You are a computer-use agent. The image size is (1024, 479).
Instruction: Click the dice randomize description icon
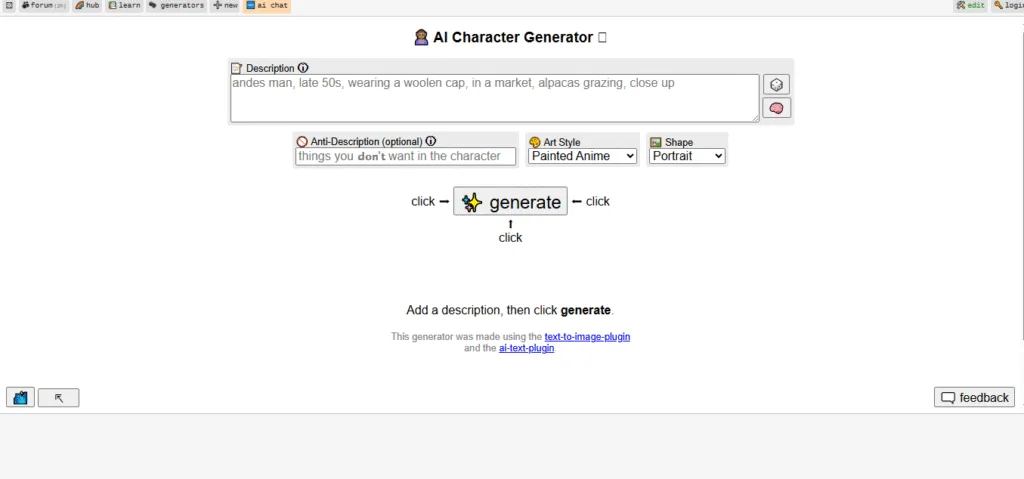click(x=776, y=84)
